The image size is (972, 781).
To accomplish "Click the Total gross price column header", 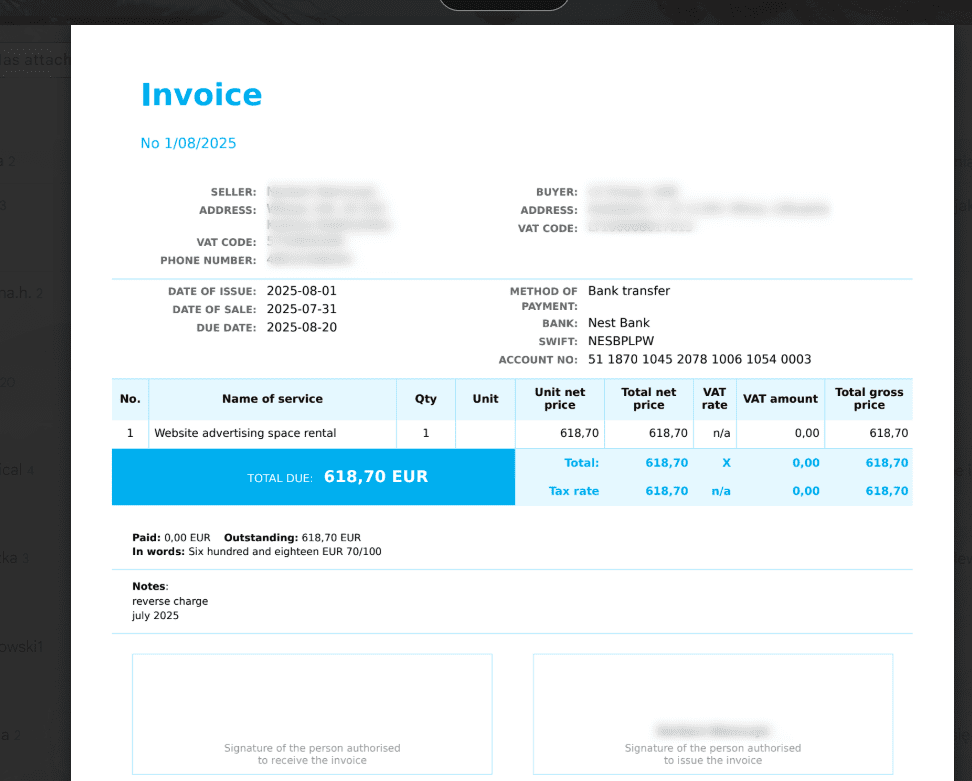I will pos(868,399).
